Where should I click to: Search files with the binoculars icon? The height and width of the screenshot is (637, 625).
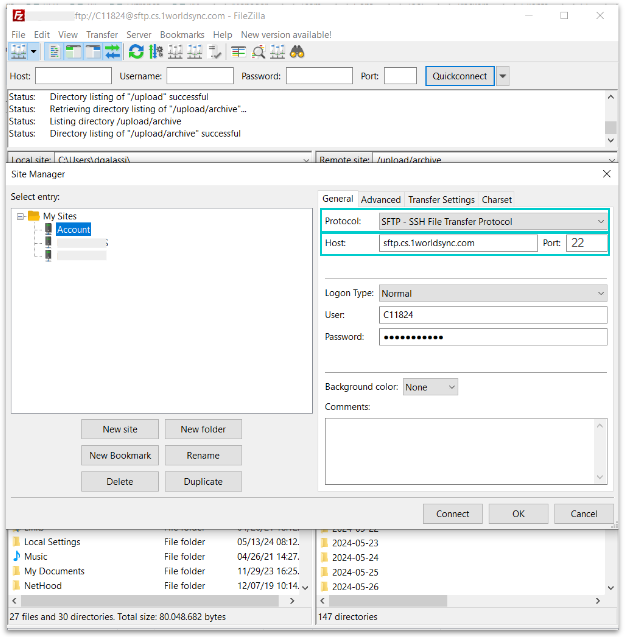[297, 52]
